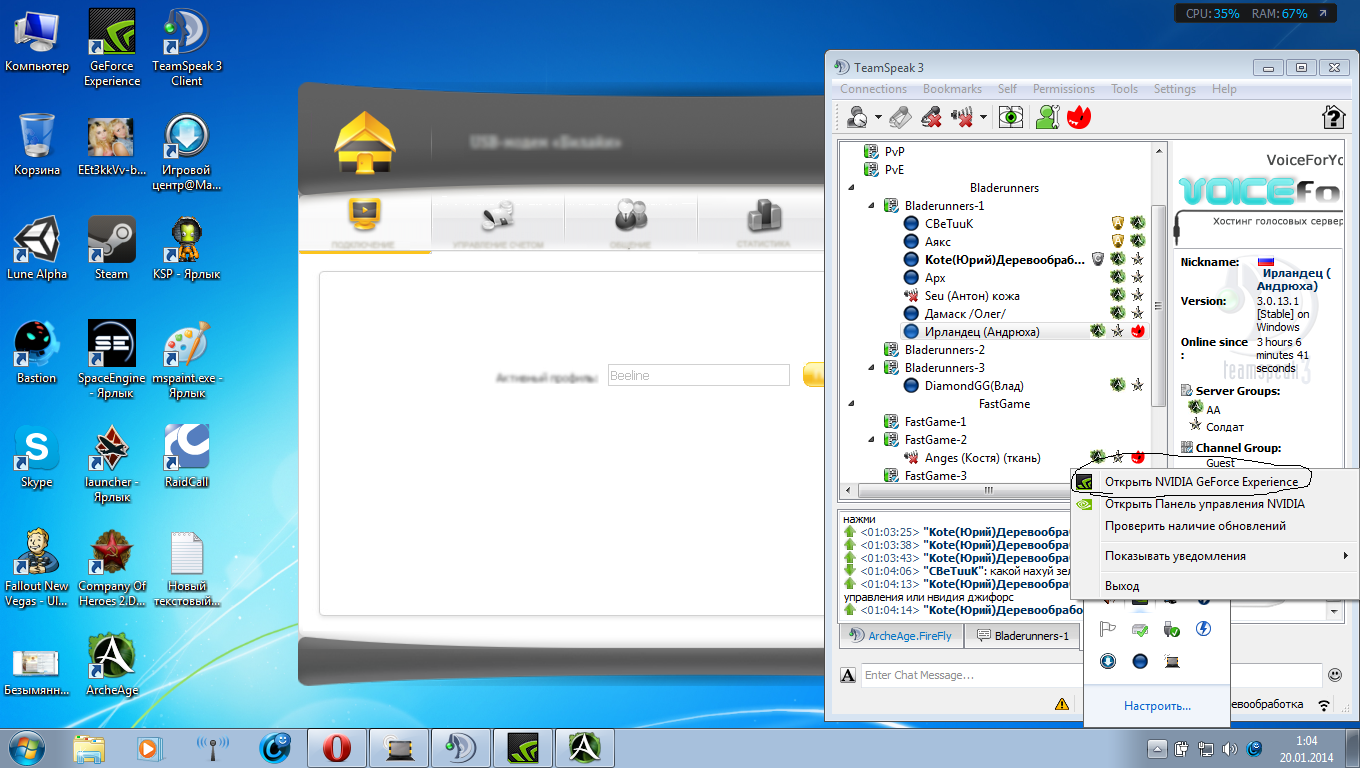
Task: Collapse the FastGame spacer group
Action: point(852,404)
